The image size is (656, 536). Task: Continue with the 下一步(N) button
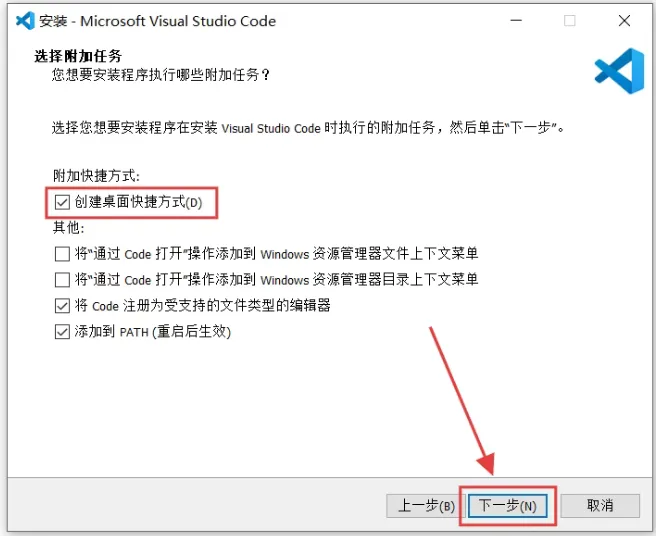coord(507,506)
